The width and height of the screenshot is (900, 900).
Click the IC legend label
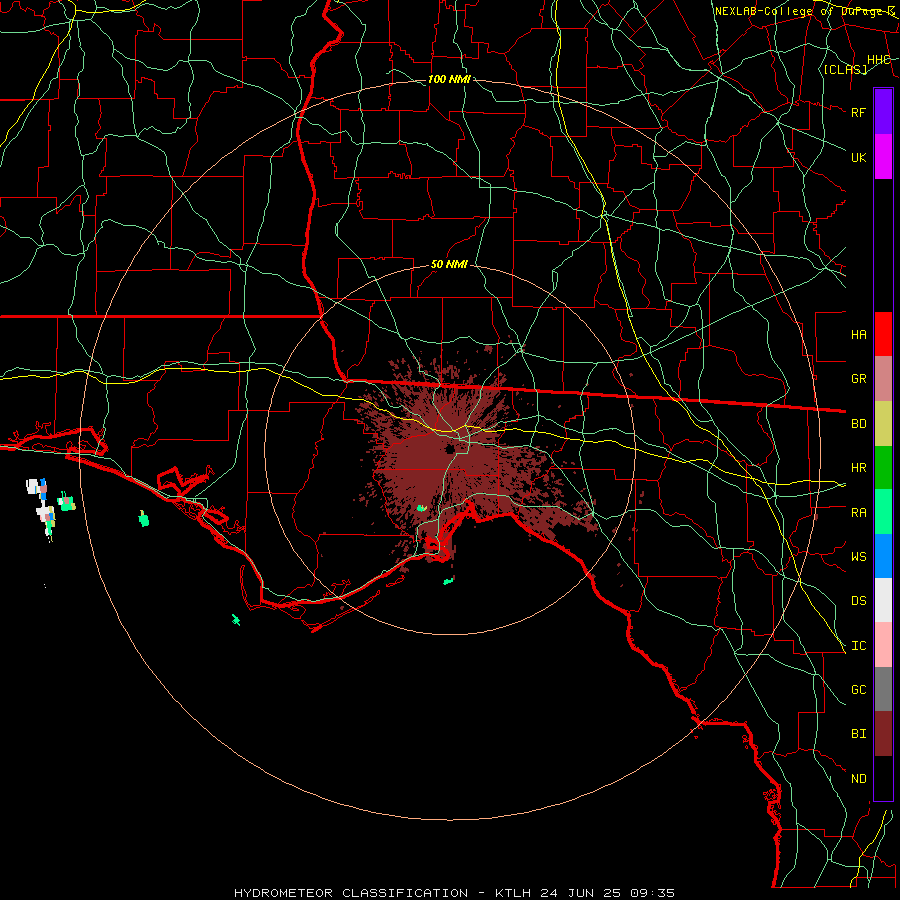pyautogui.click(x=858, y=646)
